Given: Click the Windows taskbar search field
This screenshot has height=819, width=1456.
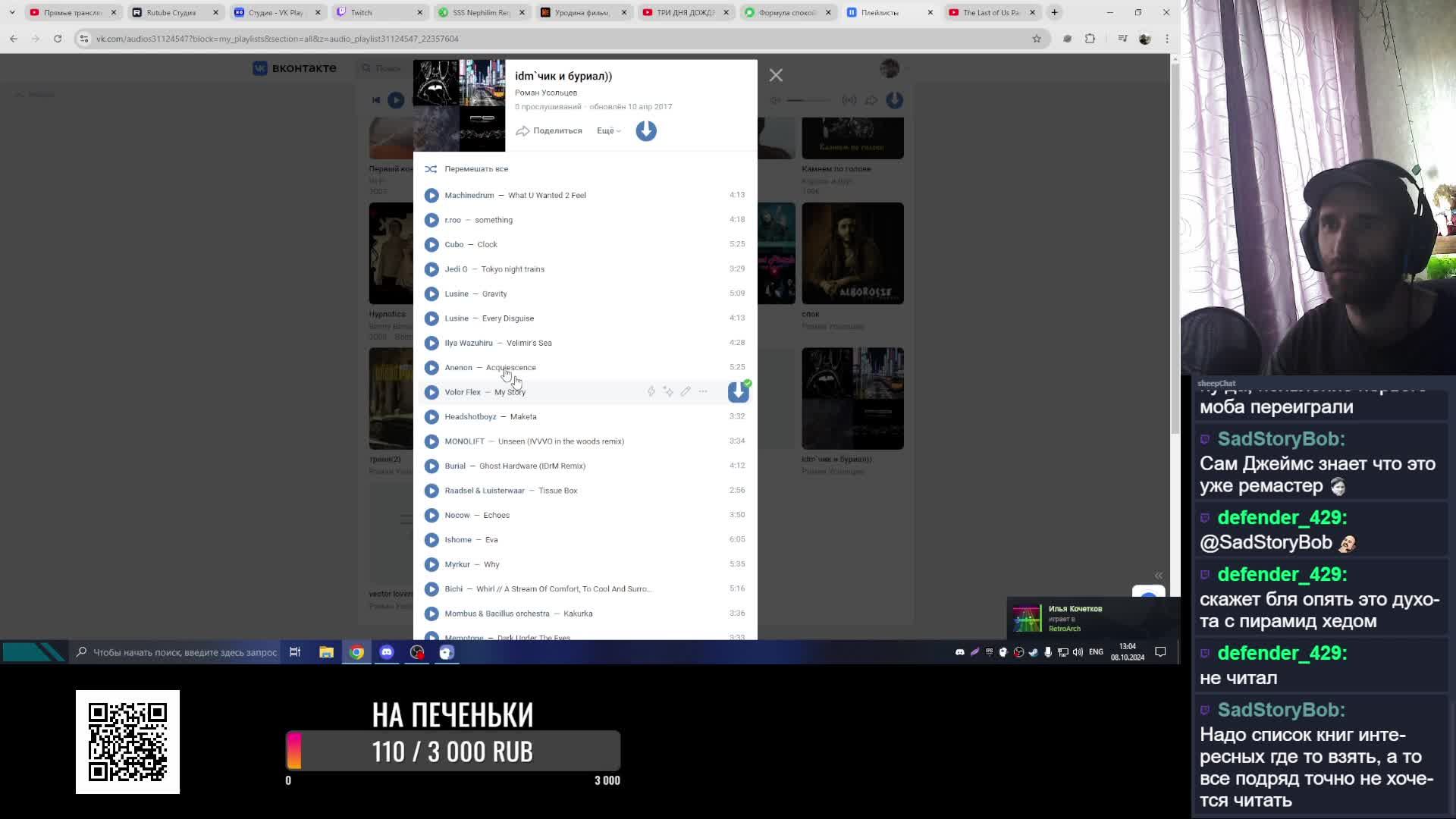Looking at the screenshot, I should (184, 652).
